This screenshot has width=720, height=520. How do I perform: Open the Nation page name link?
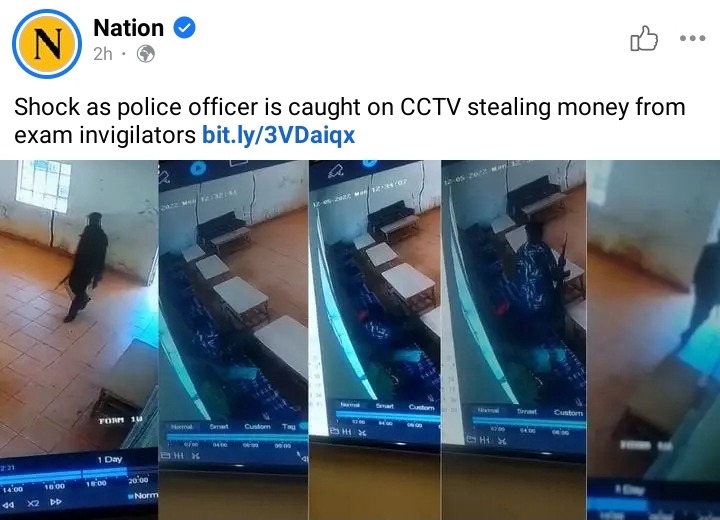pyautogui.click(x=129, y=28)
